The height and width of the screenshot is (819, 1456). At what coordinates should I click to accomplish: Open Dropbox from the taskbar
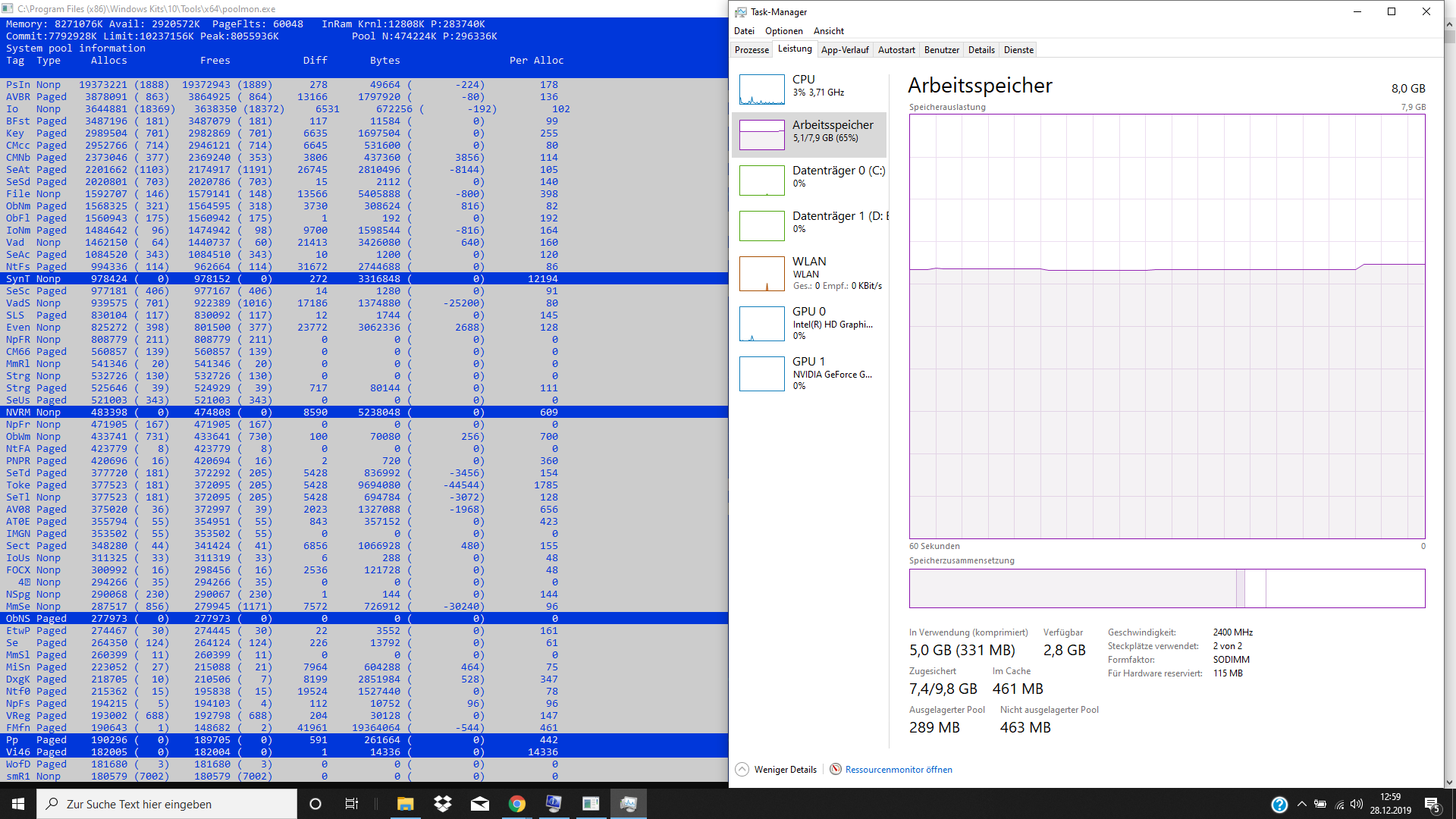(443, 804)
